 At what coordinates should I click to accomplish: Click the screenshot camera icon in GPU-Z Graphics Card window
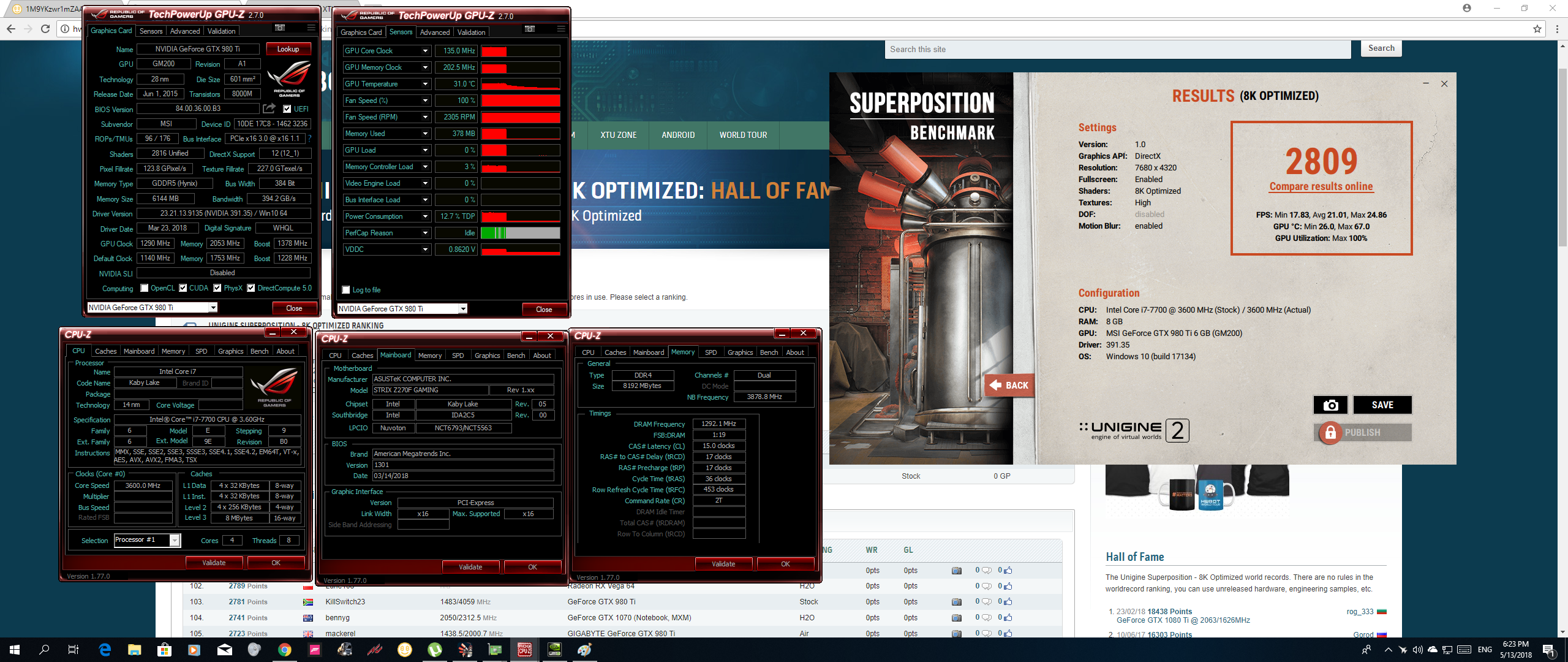click(279, 28)
